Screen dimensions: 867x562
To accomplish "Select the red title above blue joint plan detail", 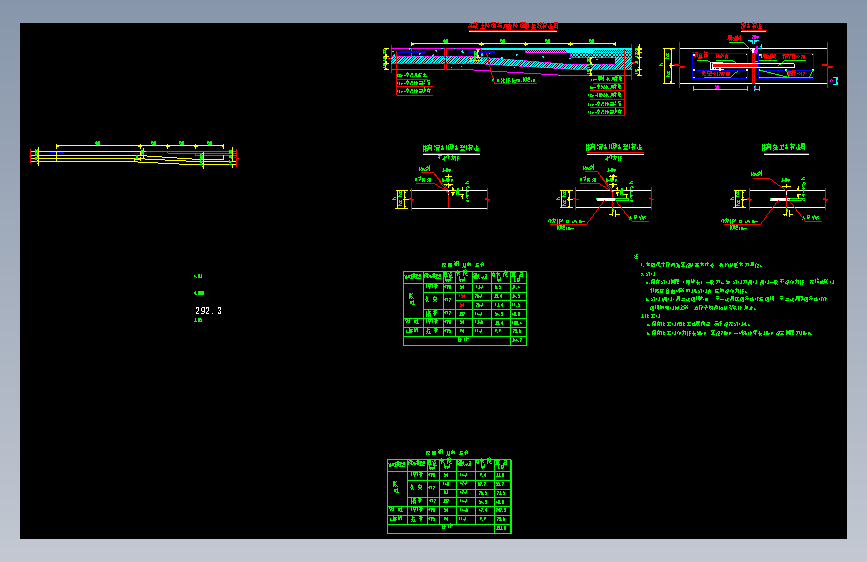I will tap(751, 26).
